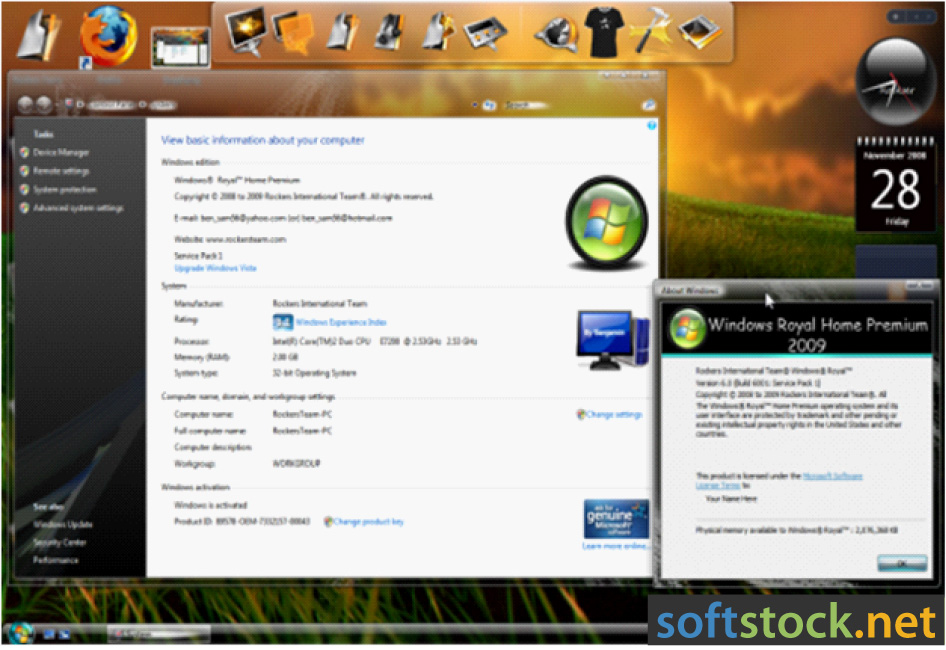Open the hammer tools icon in the dock
Screen dimensions: 946x650
click(x=652, y=30)
